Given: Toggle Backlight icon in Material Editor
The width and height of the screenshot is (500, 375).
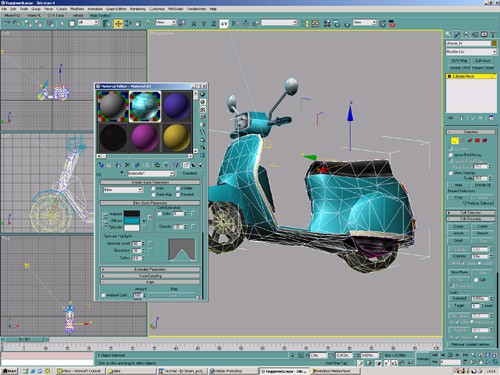Looking at the screenshot, I should click(202, 102).
